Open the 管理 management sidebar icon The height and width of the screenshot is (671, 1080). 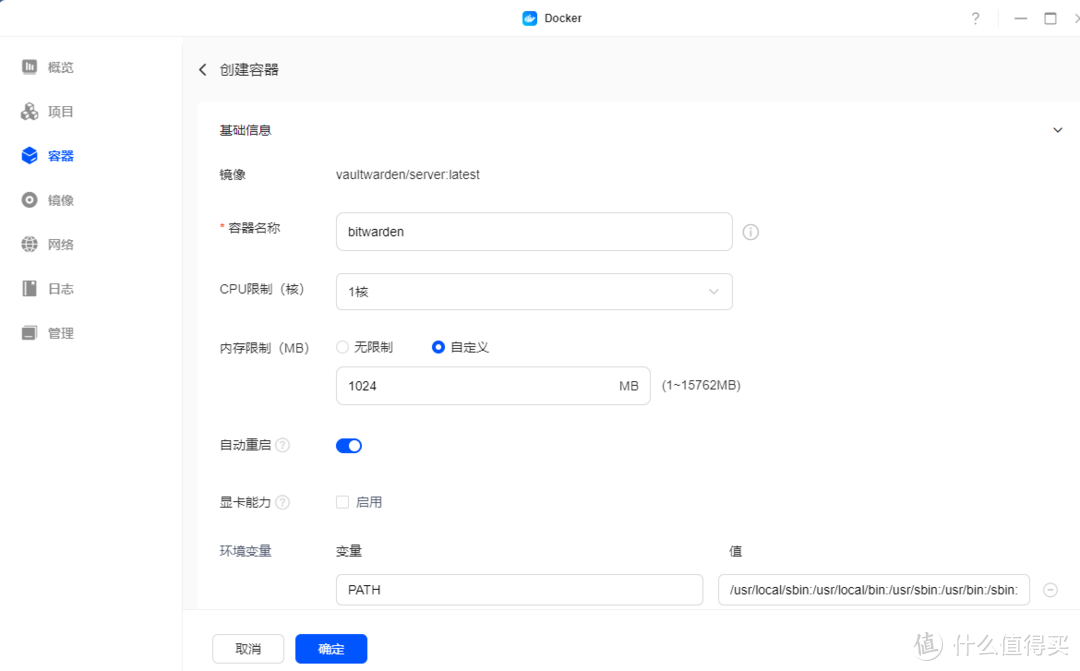(x=29, y=333)
